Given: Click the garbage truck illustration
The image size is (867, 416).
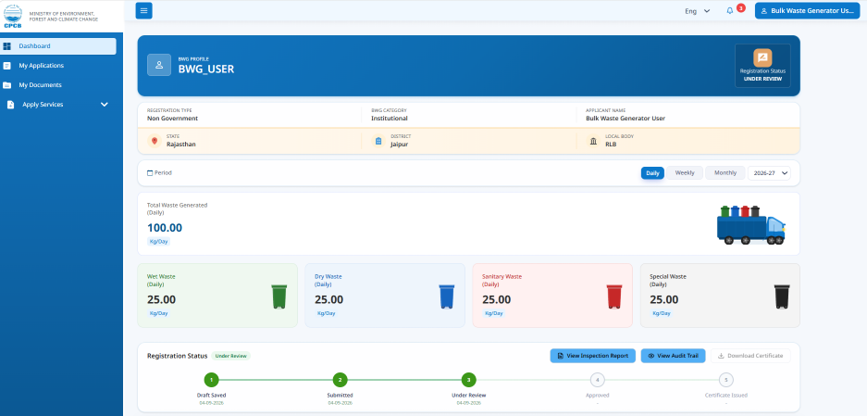Looking at the screenshot, I should point(751,225).
